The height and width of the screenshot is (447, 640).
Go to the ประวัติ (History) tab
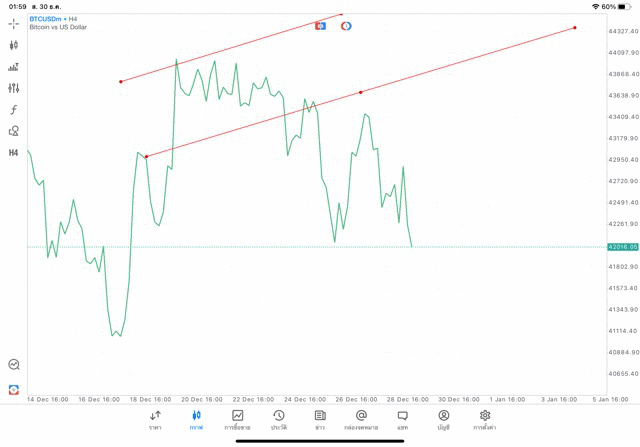pos(278,419)
